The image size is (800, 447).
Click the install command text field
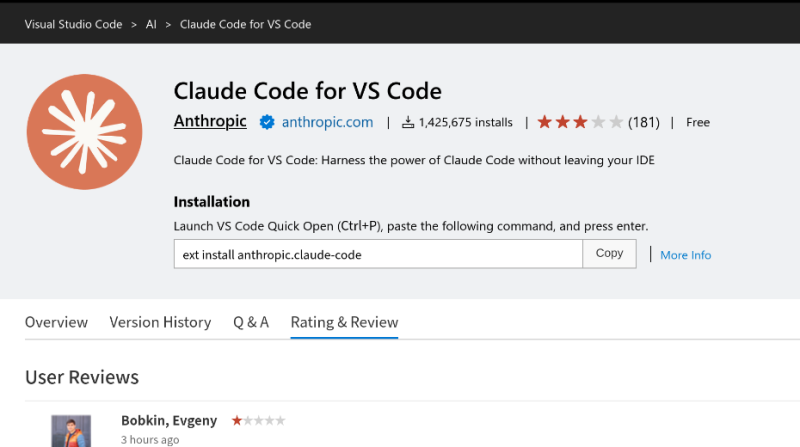click(x=378, y=254)
